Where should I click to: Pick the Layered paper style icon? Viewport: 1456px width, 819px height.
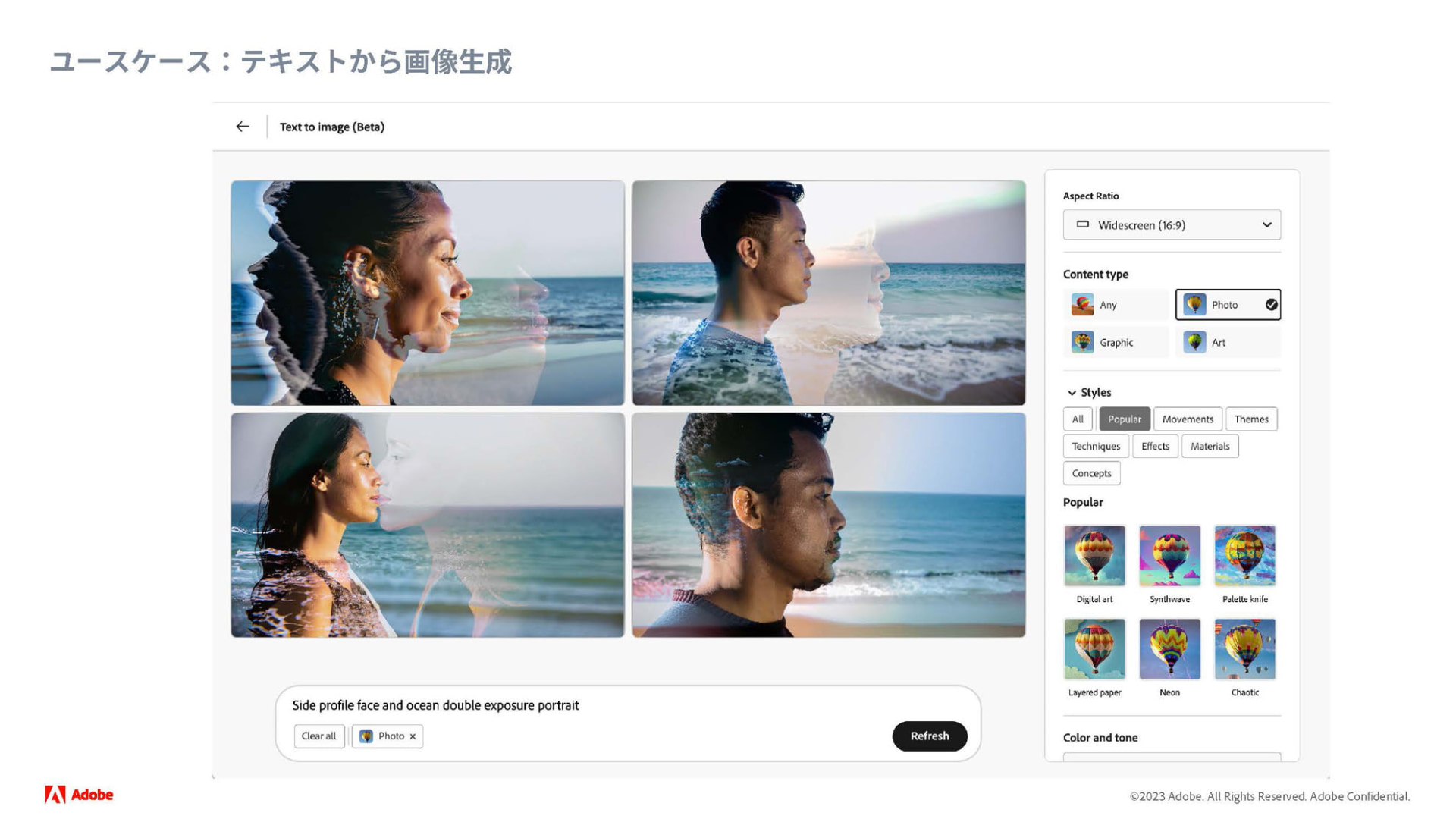pos(1094,649)
